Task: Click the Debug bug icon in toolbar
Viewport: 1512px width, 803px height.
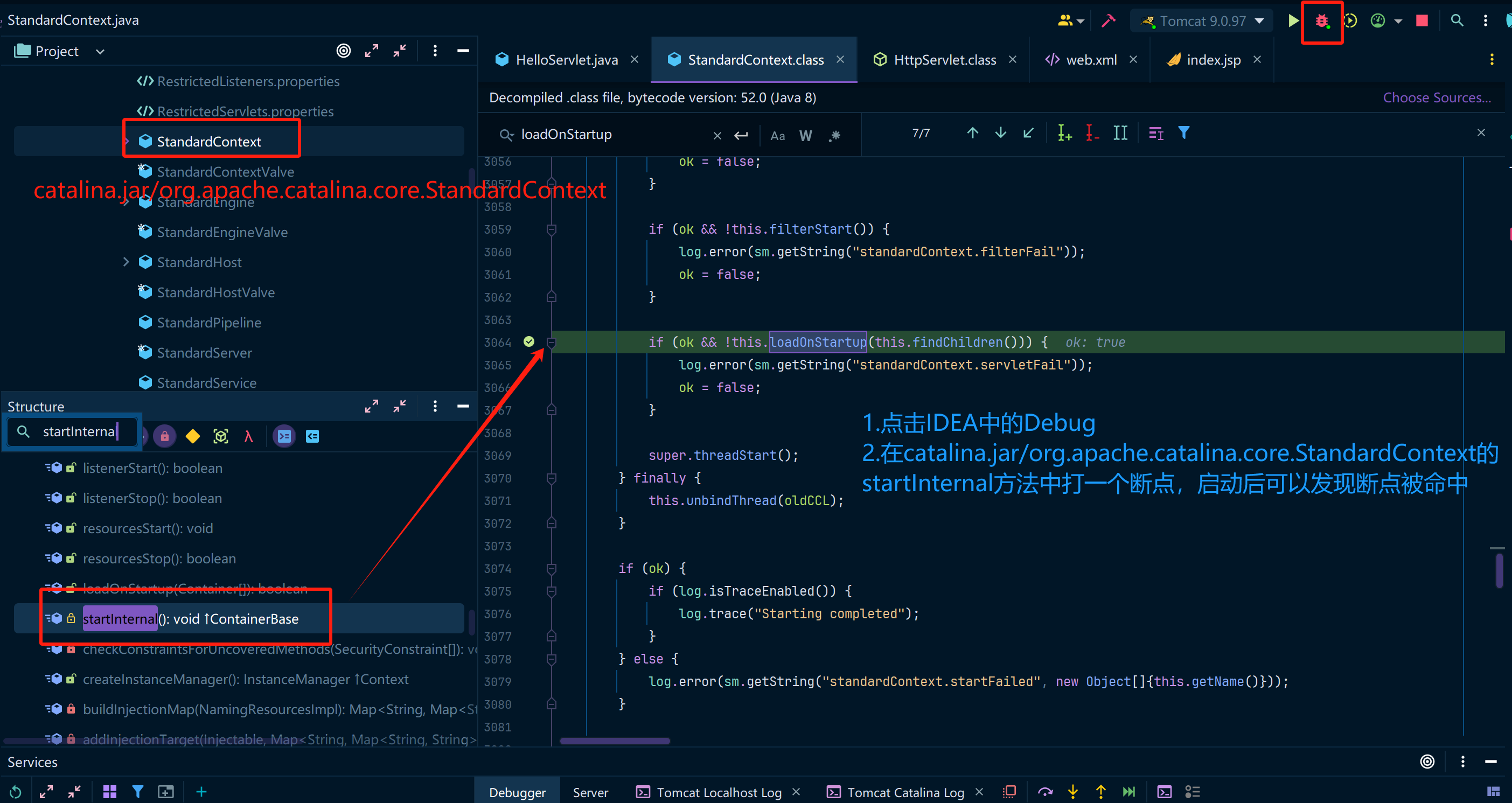Action: pyautogui.click(x=1321, y=21)
